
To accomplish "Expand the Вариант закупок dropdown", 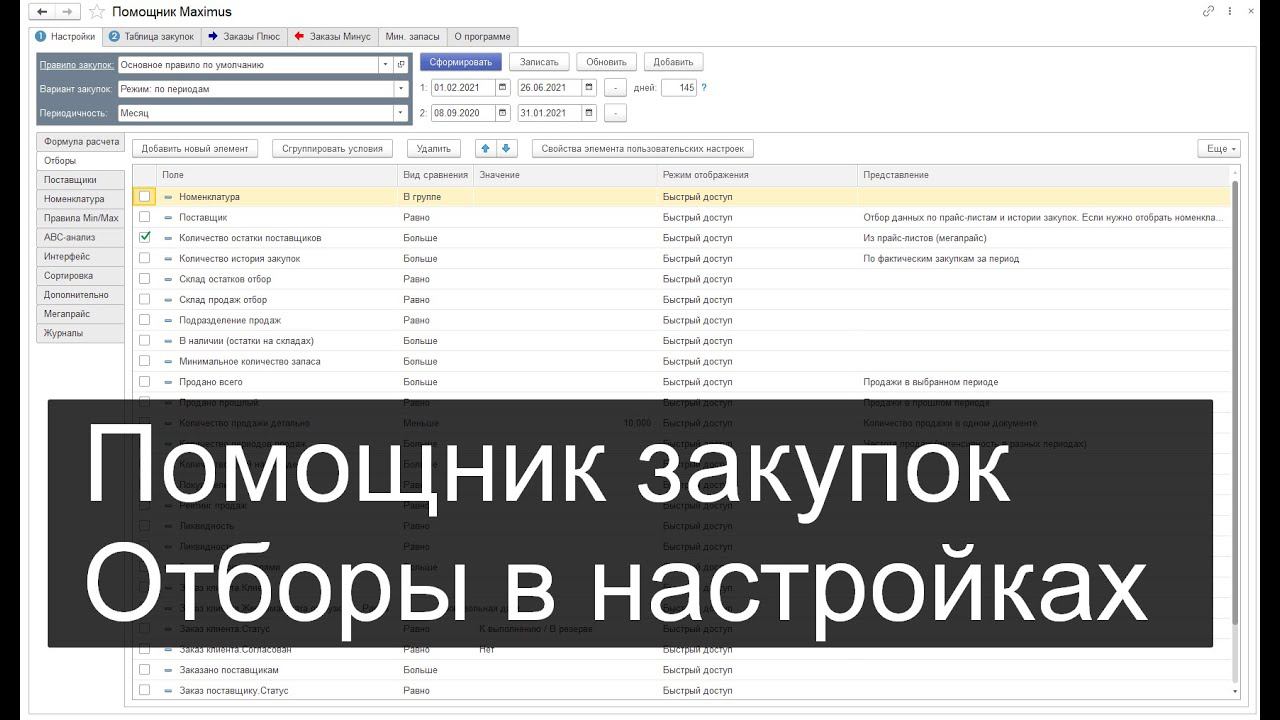I will (401, 88).
